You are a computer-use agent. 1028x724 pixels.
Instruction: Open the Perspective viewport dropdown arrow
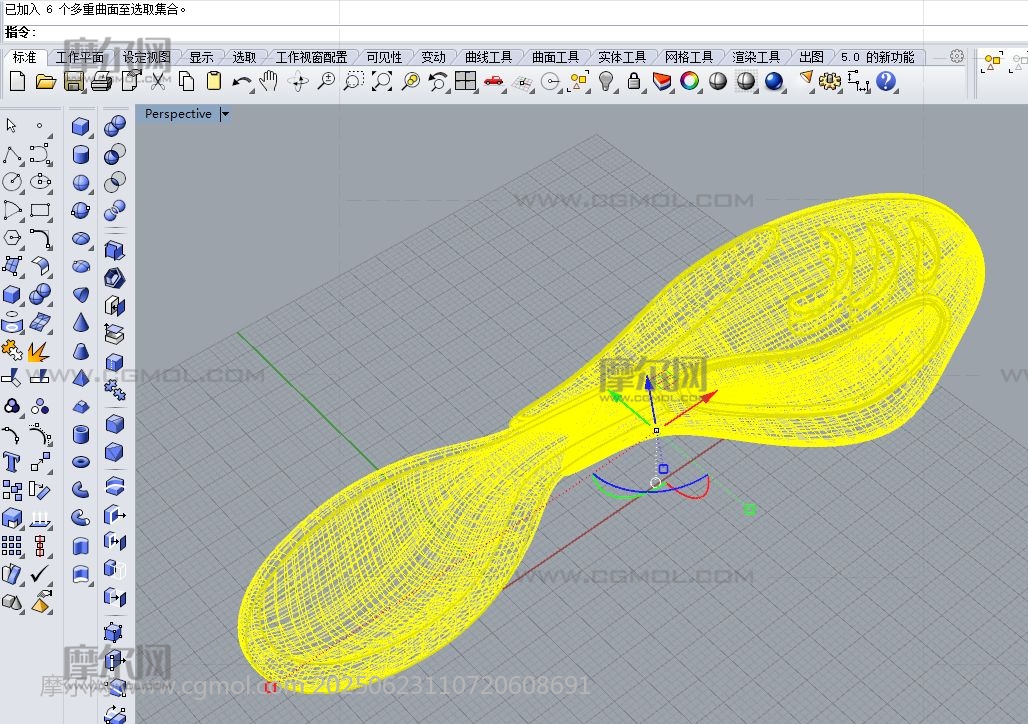coord(225,114)
